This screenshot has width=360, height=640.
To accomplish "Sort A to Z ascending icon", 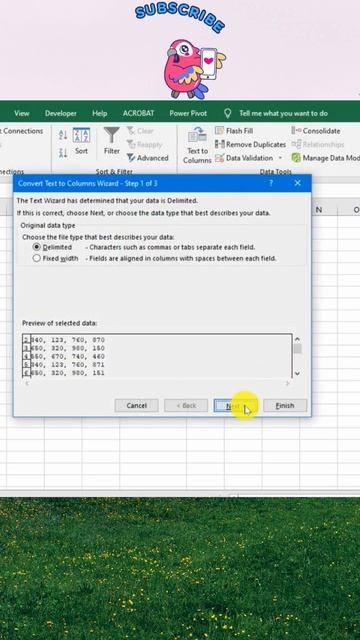I will coord(63,135).
